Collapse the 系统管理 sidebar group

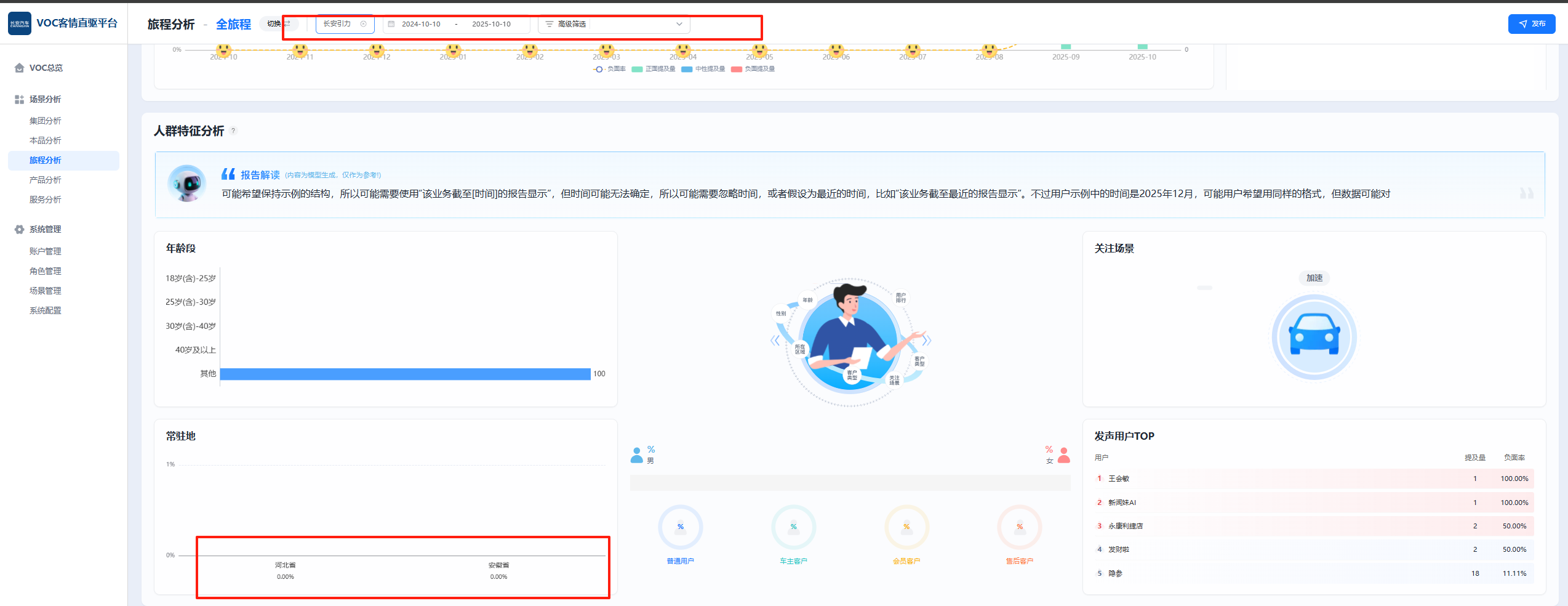click(x=45, y=229)
